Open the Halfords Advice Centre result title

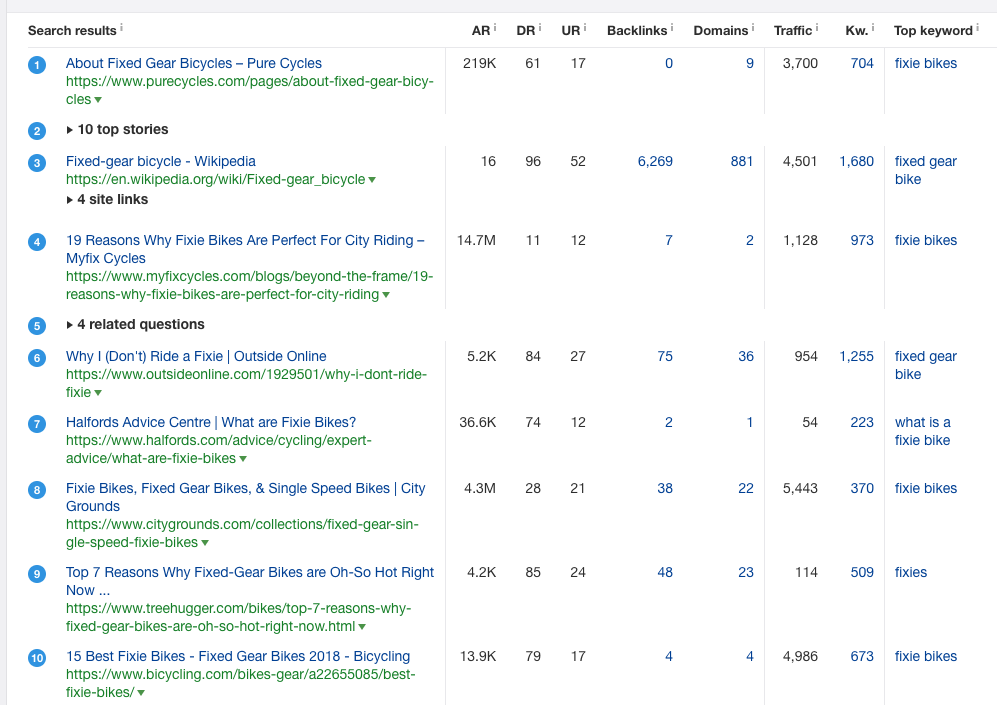tap(211, 423)
